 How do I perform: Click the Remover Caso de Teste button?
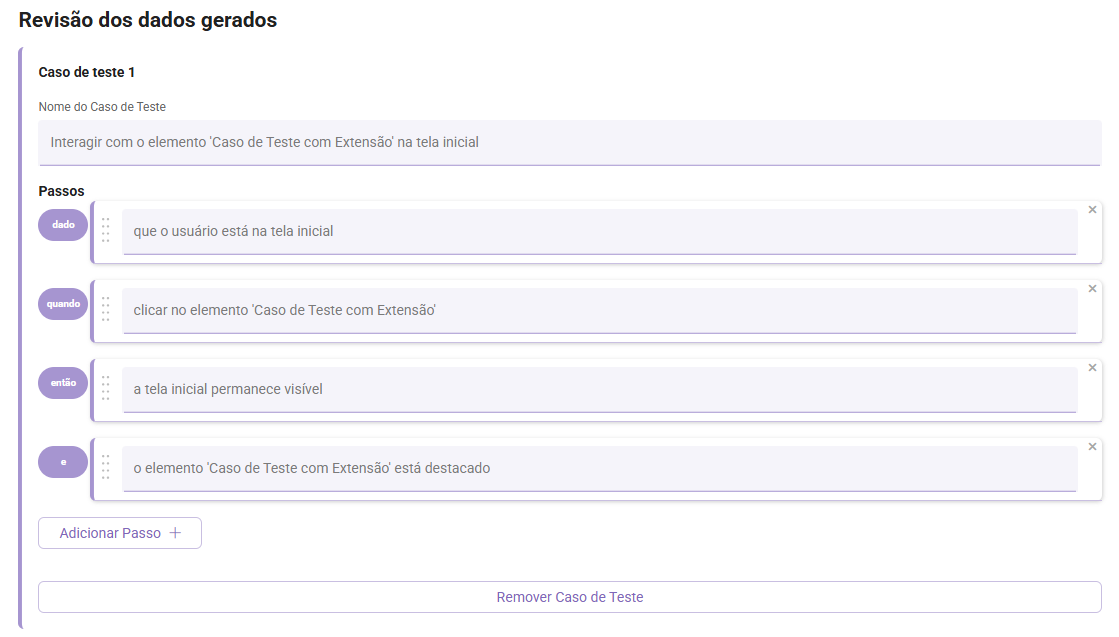coord(569,597)
